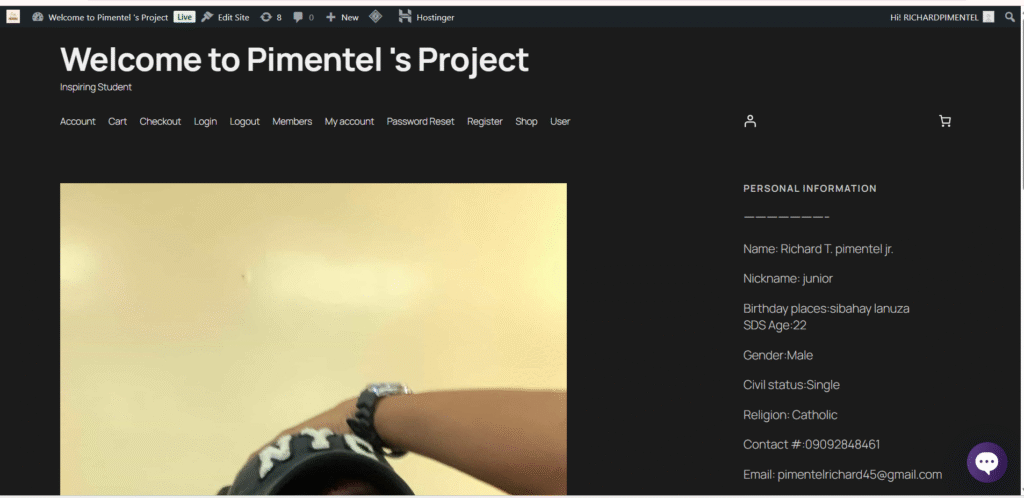Viewport: 1024px width, 498px height.
Task: Open the purple chat bubble widget
Action: [987, 462]
